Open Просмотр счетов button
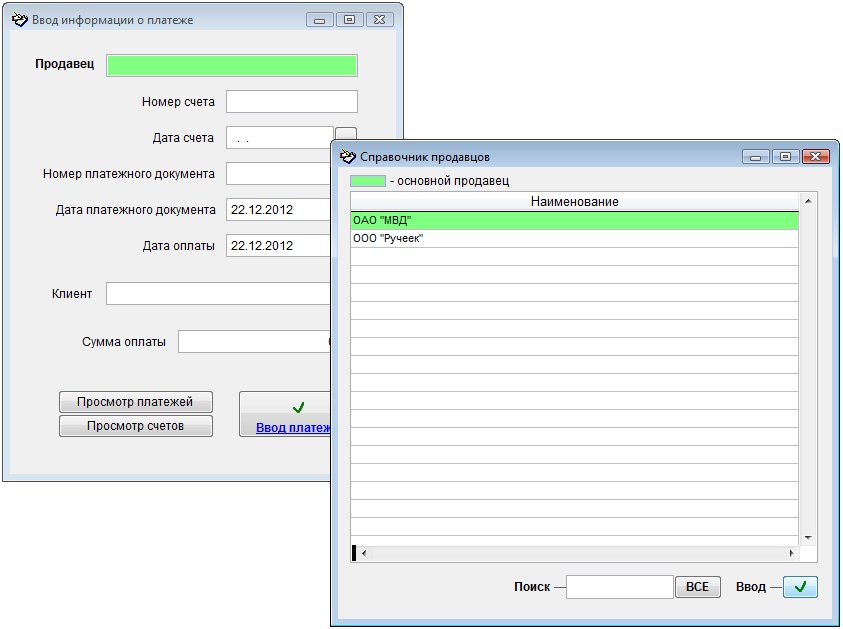843x629 pixels. (x=135, y=426)
